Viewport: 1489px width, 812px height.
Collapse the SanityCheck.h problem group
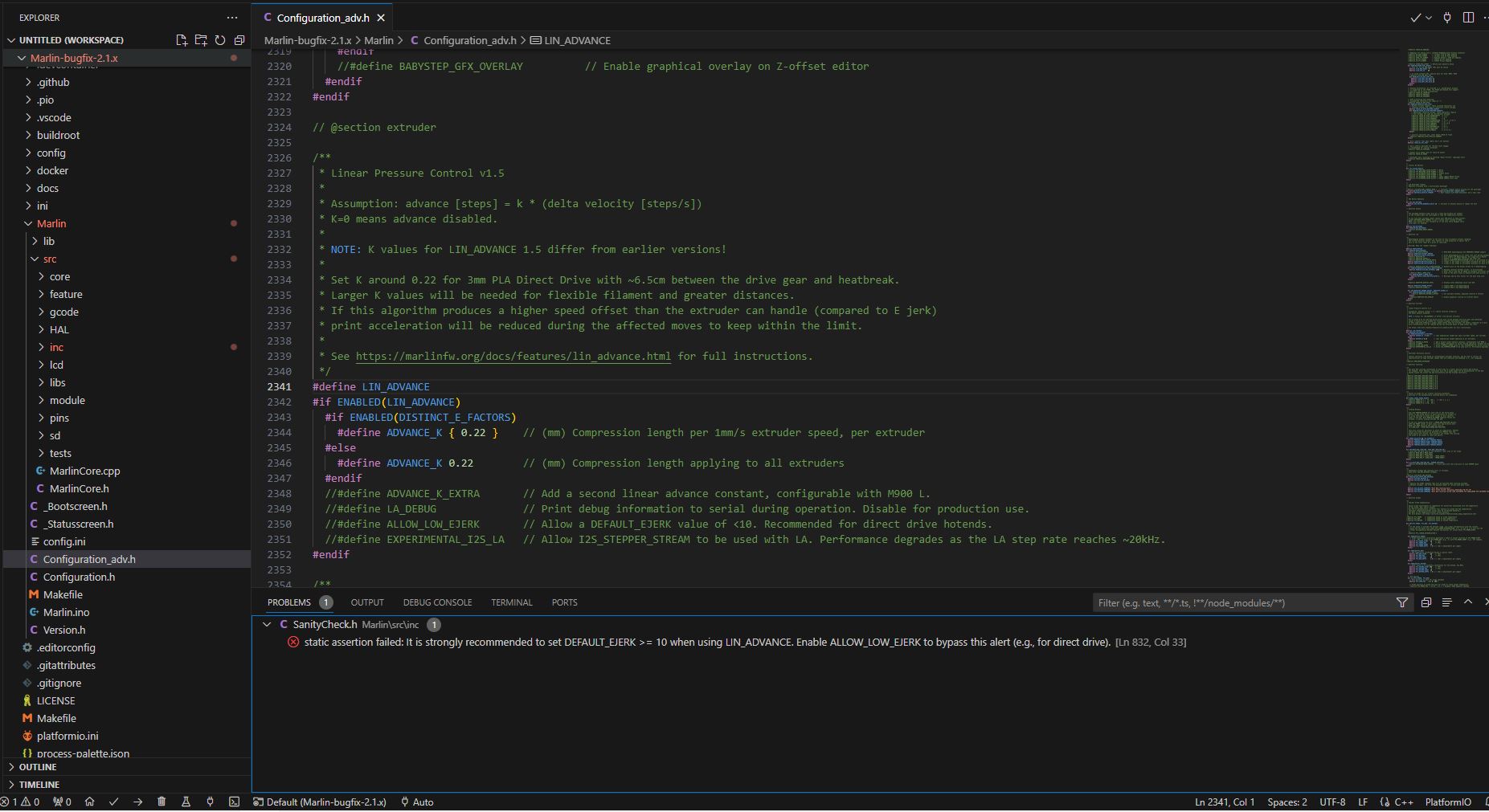point(267,625)
